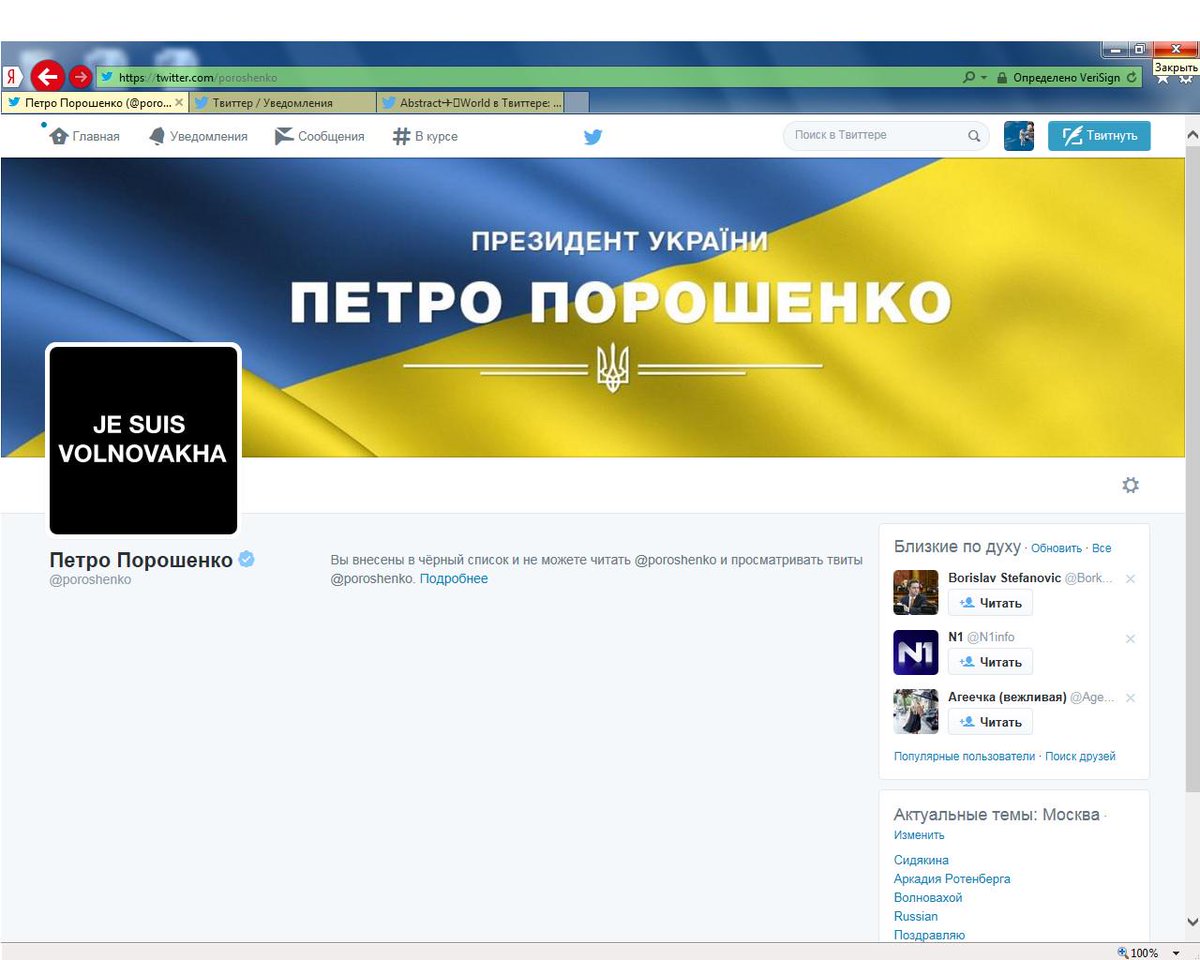1200x960 pixels.
Task: Open Сообщения messages in Twitter nav
Action: click(x=320, y=136)
